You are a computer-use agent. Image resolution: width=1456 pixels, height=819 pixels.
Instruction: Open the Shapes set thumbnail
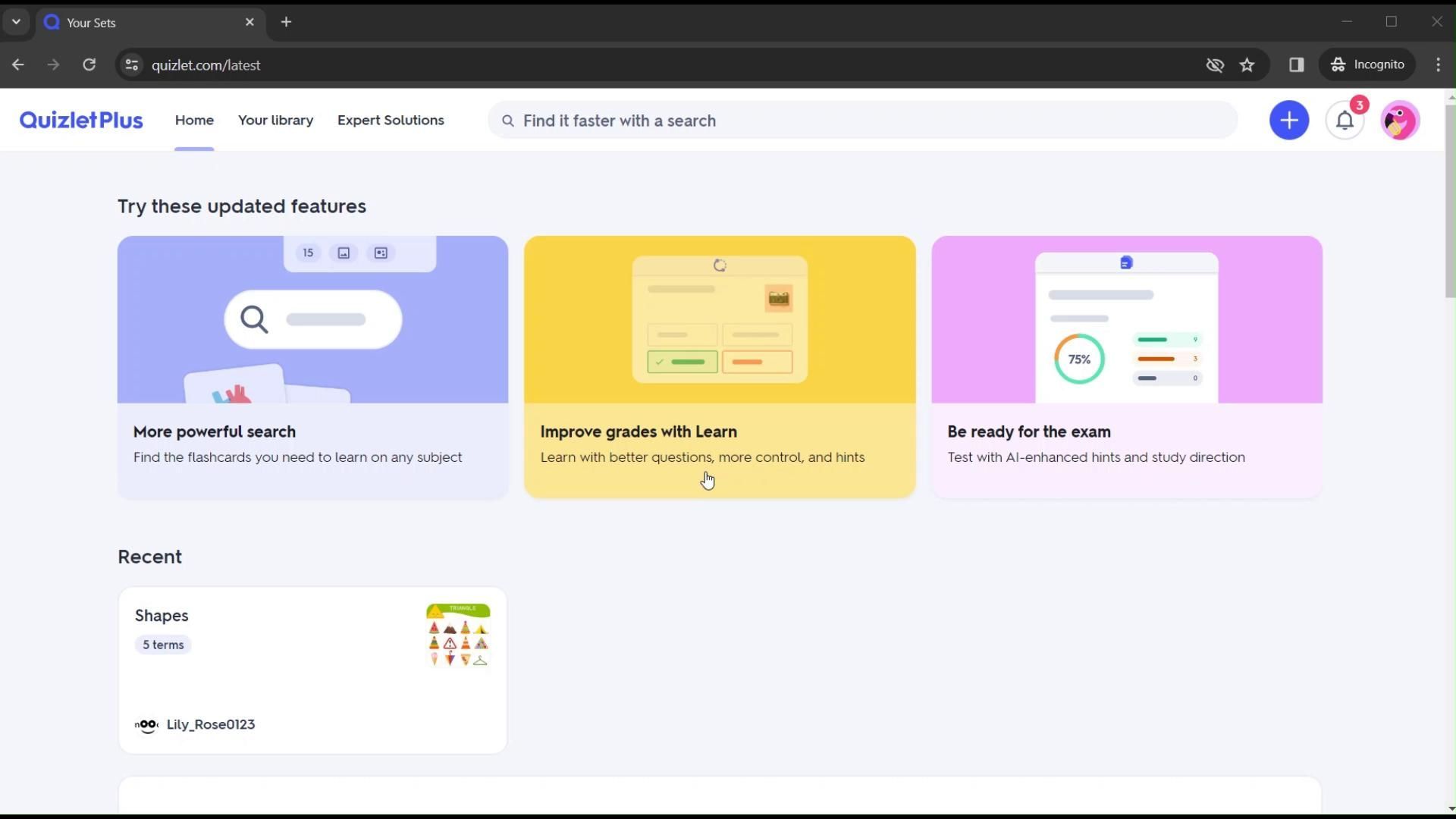(x=457, y=635)
